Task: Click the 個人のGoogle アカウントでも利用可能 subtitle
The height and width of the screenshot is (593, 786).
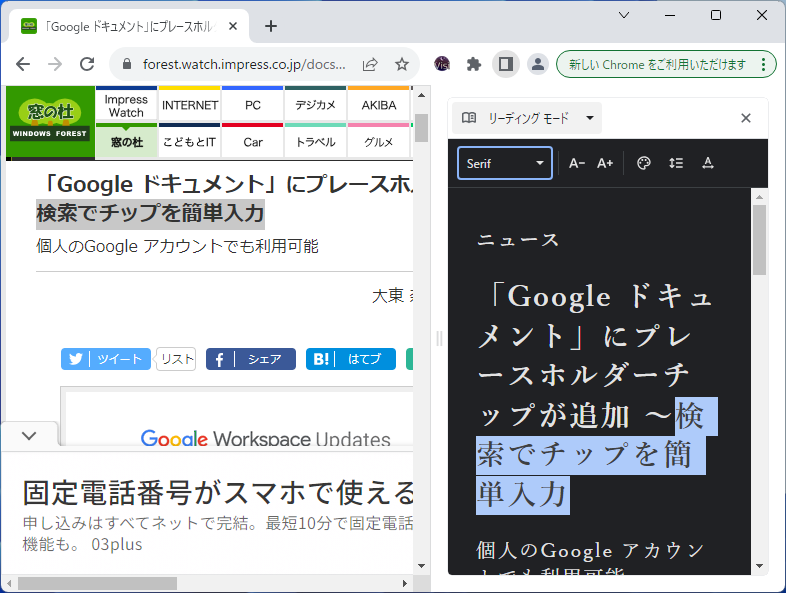Action: tap(177, 246)
